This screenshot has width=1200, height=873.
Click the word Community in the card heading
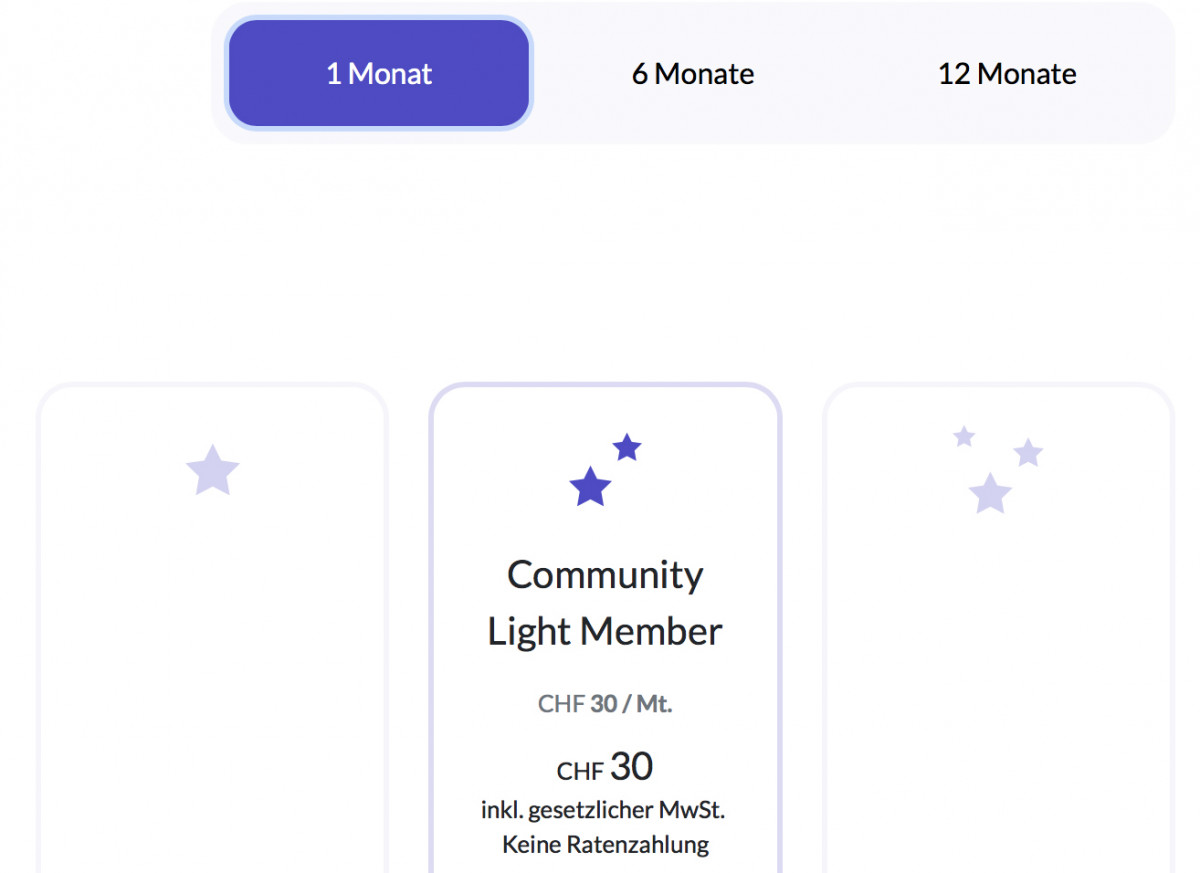pos(605,575)
